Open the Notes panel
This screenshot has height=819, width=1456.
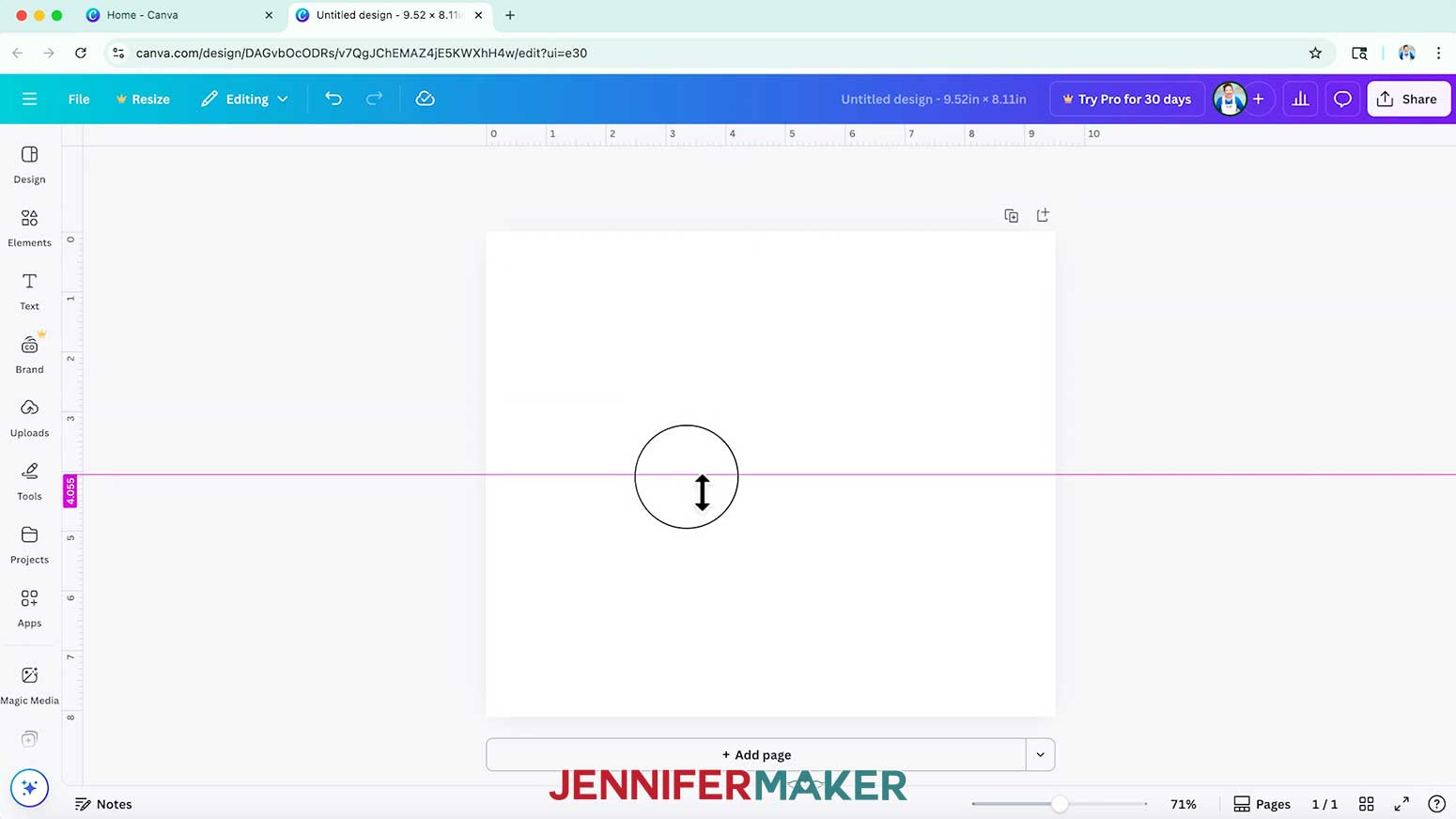click(103, 804)
